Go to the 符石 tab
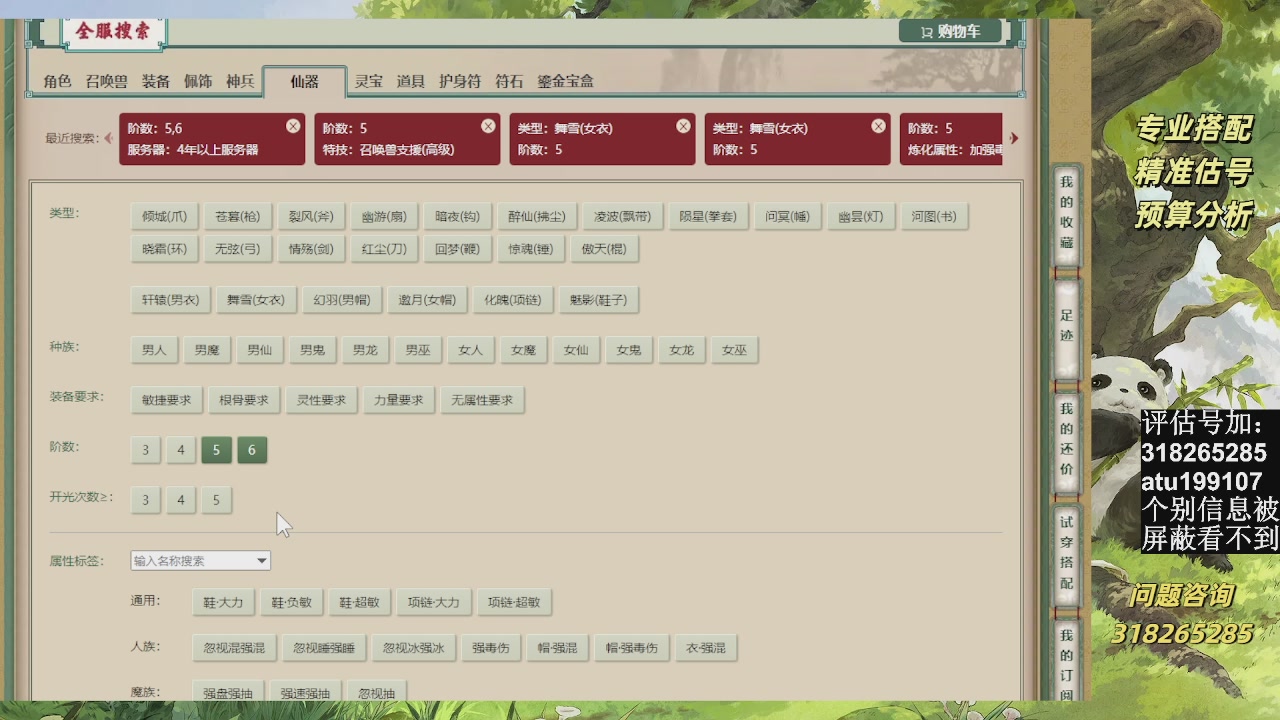 (509, 81)
